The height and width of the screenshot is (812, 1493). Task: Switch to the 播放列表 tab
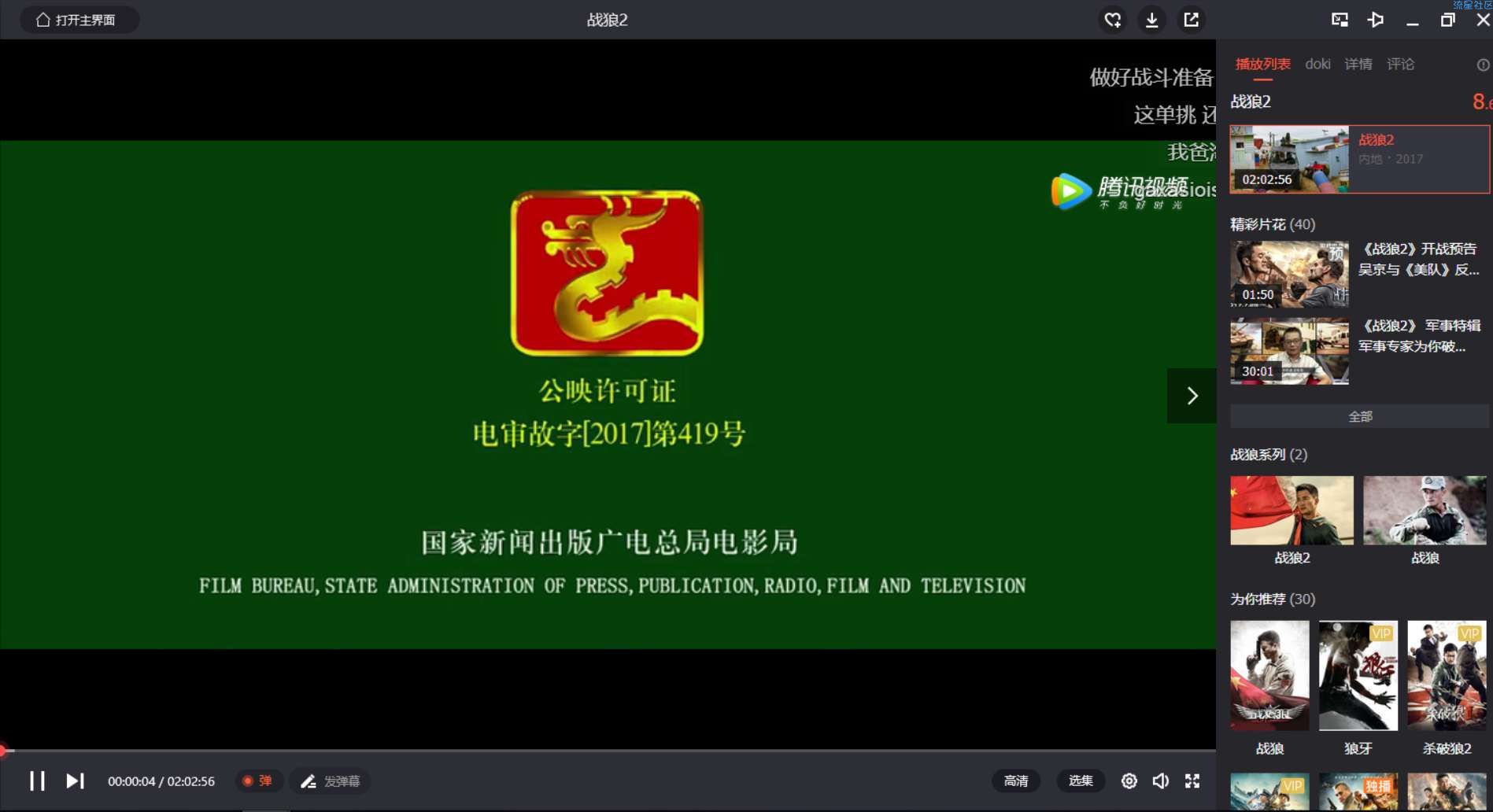click(1262, 65)
